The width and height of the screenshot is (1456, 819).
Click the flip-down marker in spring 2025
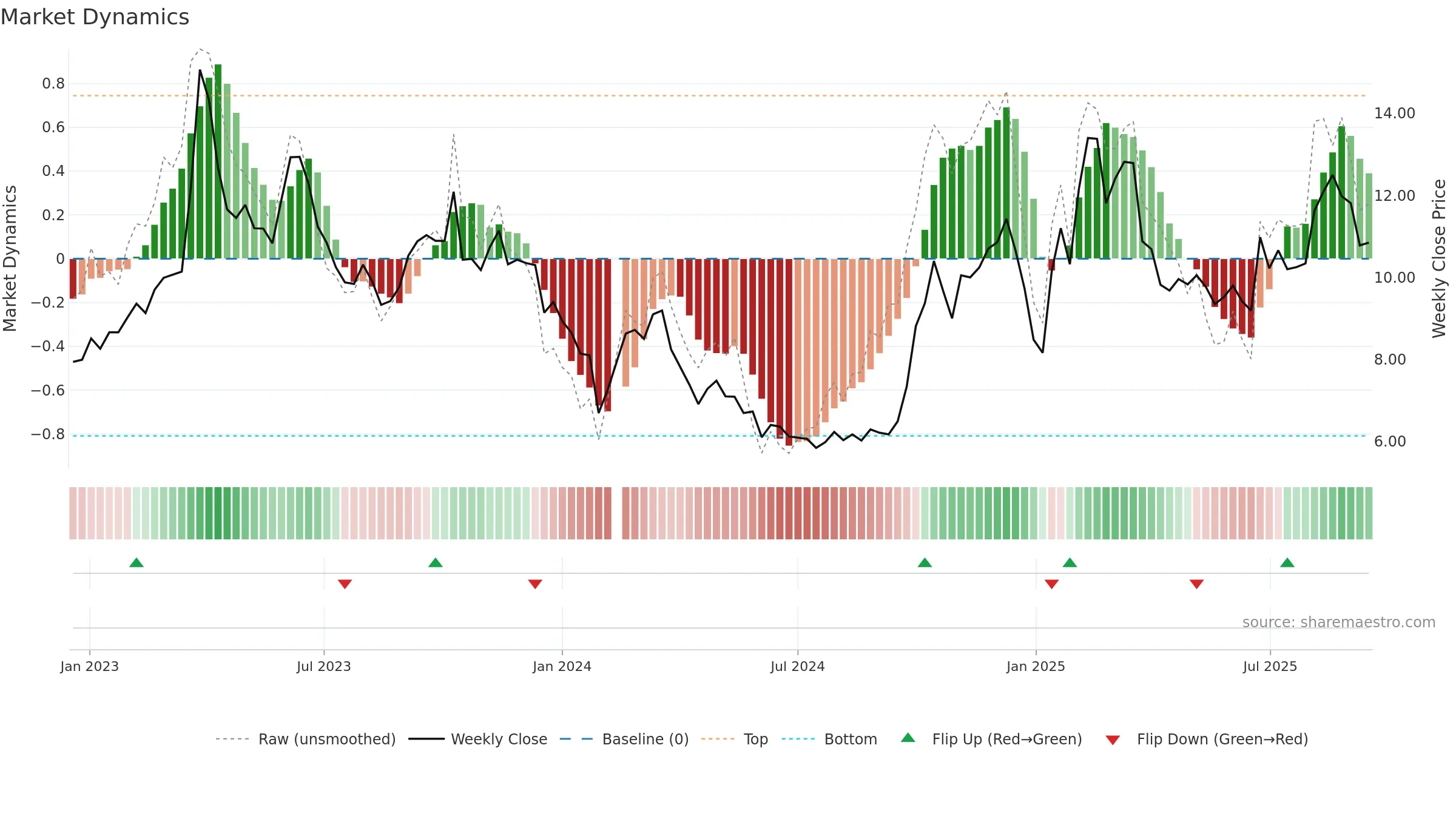(x=1196, y=584)
